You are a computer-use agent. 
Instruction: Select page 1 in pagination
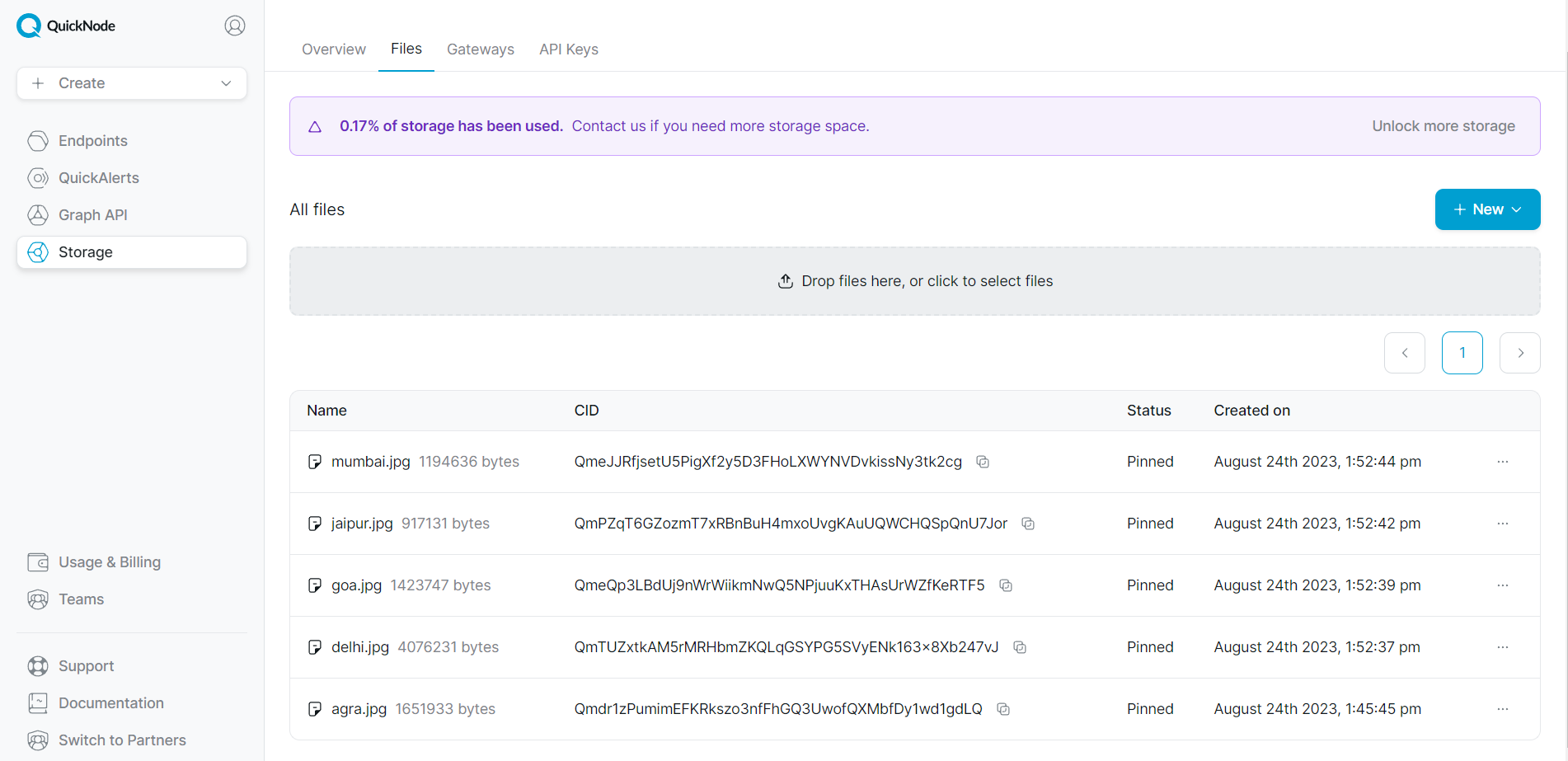(1462, 353)
